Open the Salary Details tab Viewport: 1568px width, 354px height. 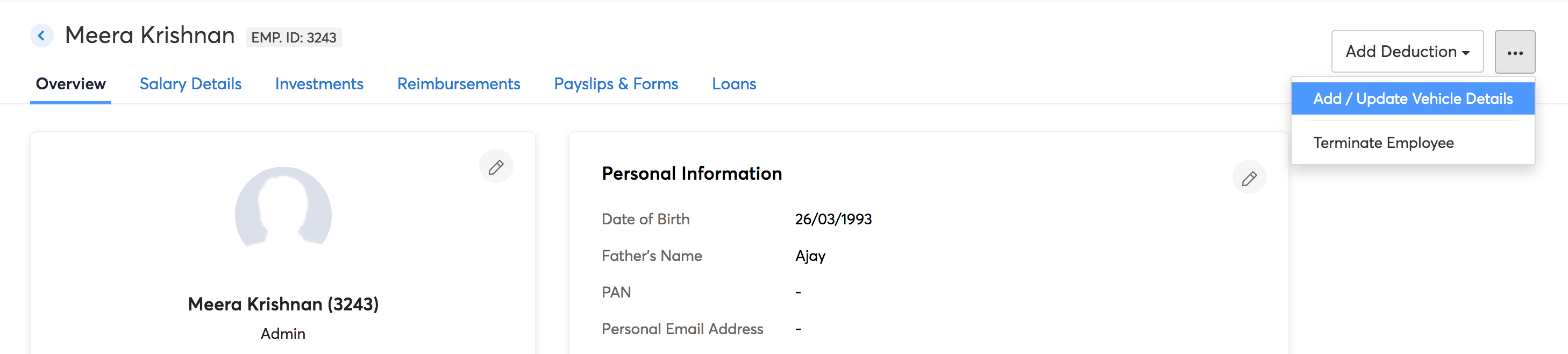click(190, 84)
